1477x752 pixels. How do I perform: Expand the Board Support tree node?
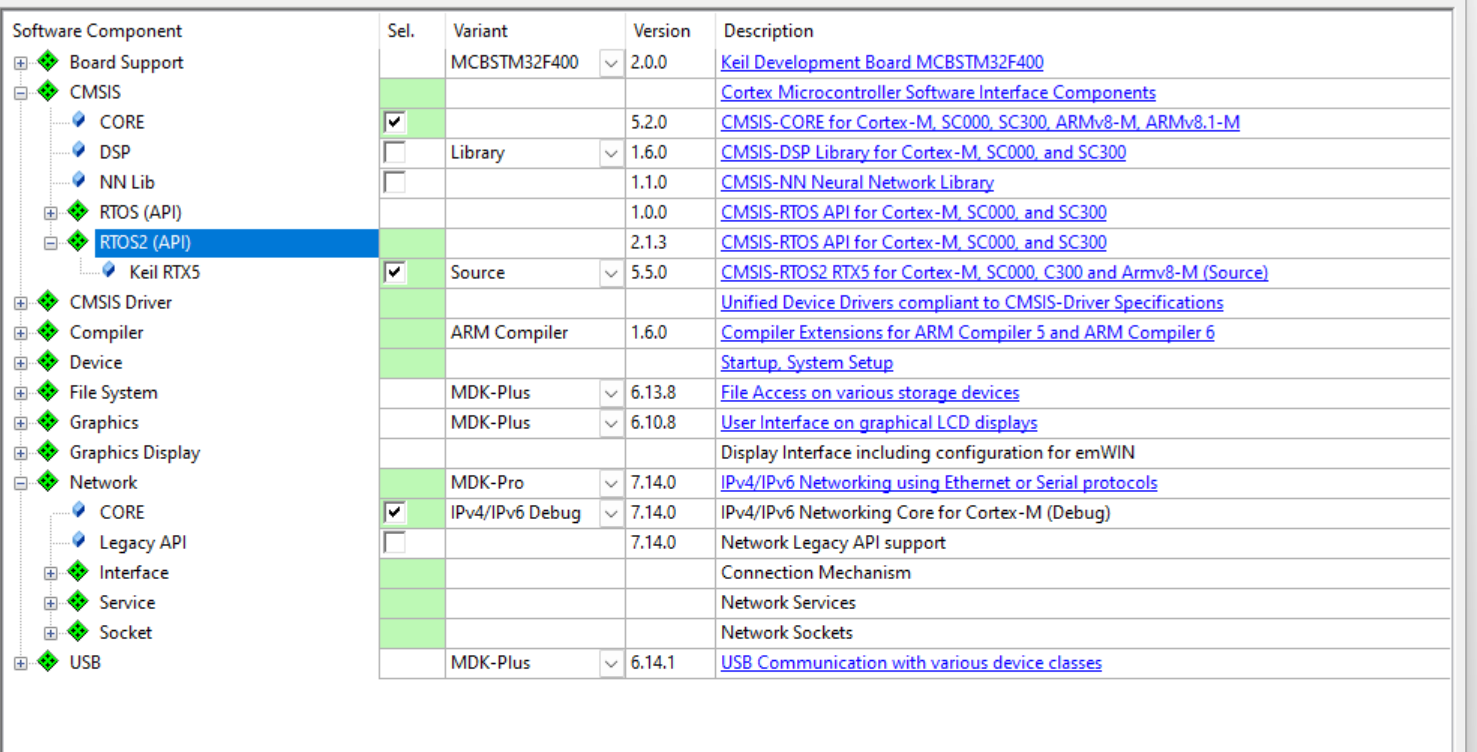21,63
